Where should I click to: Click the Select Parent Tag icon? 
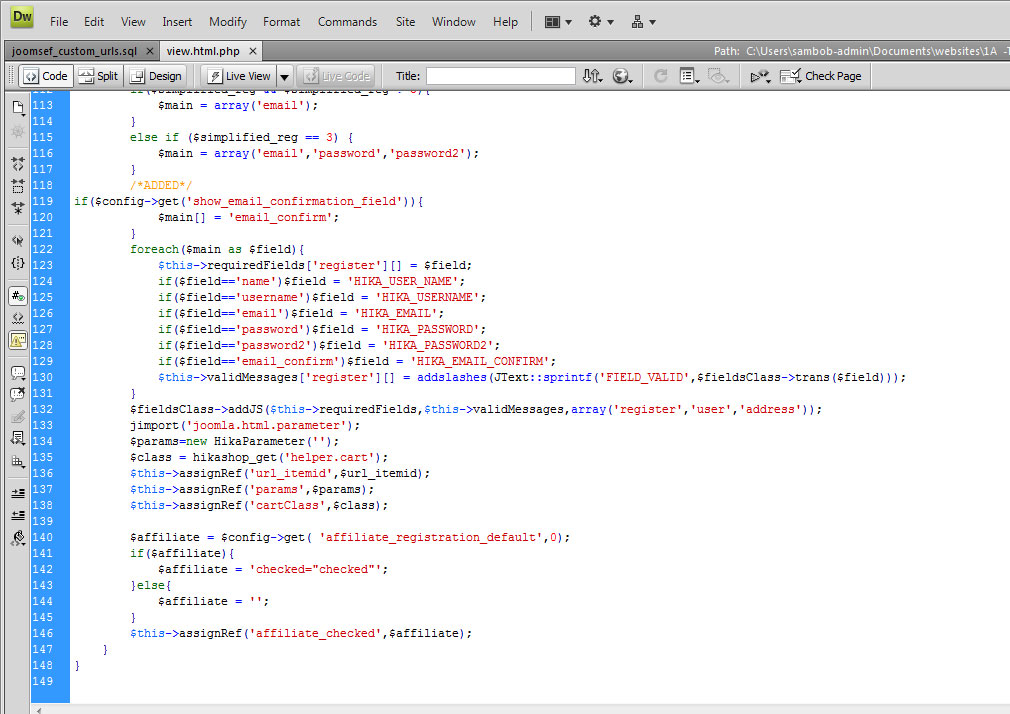17,241
